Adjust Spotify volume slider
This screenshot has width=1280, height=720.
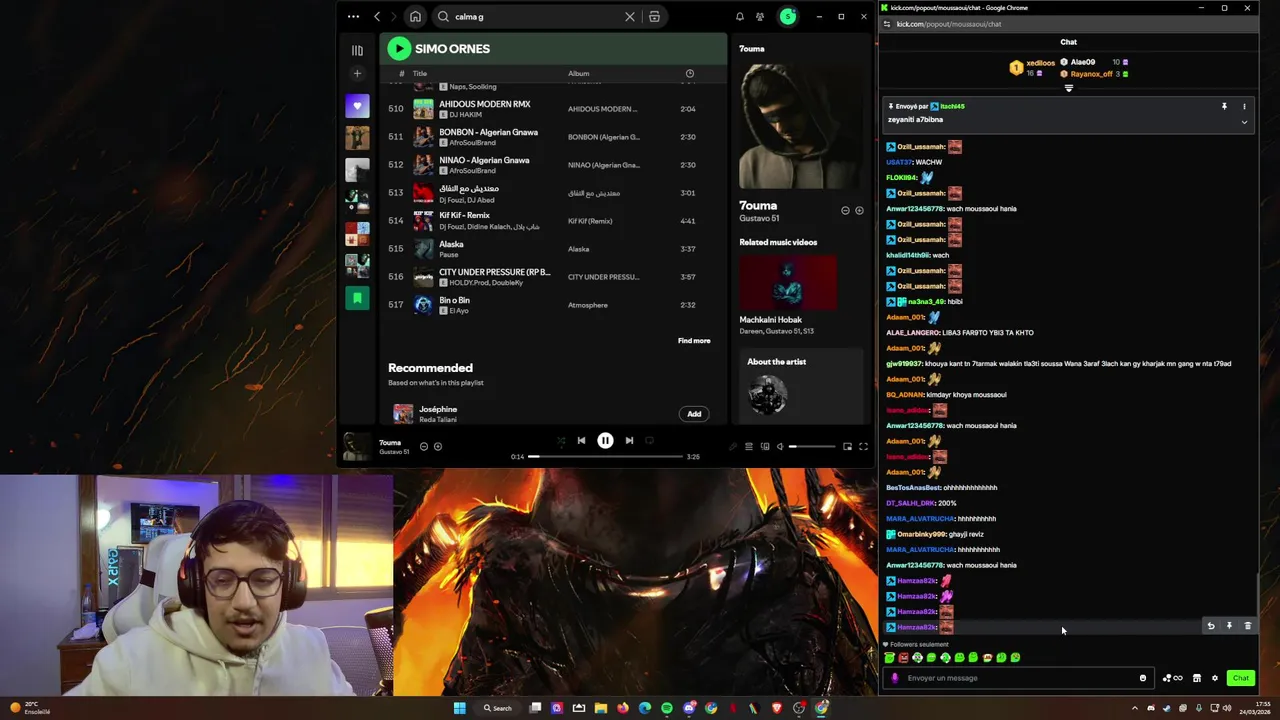tap(811, 447)
